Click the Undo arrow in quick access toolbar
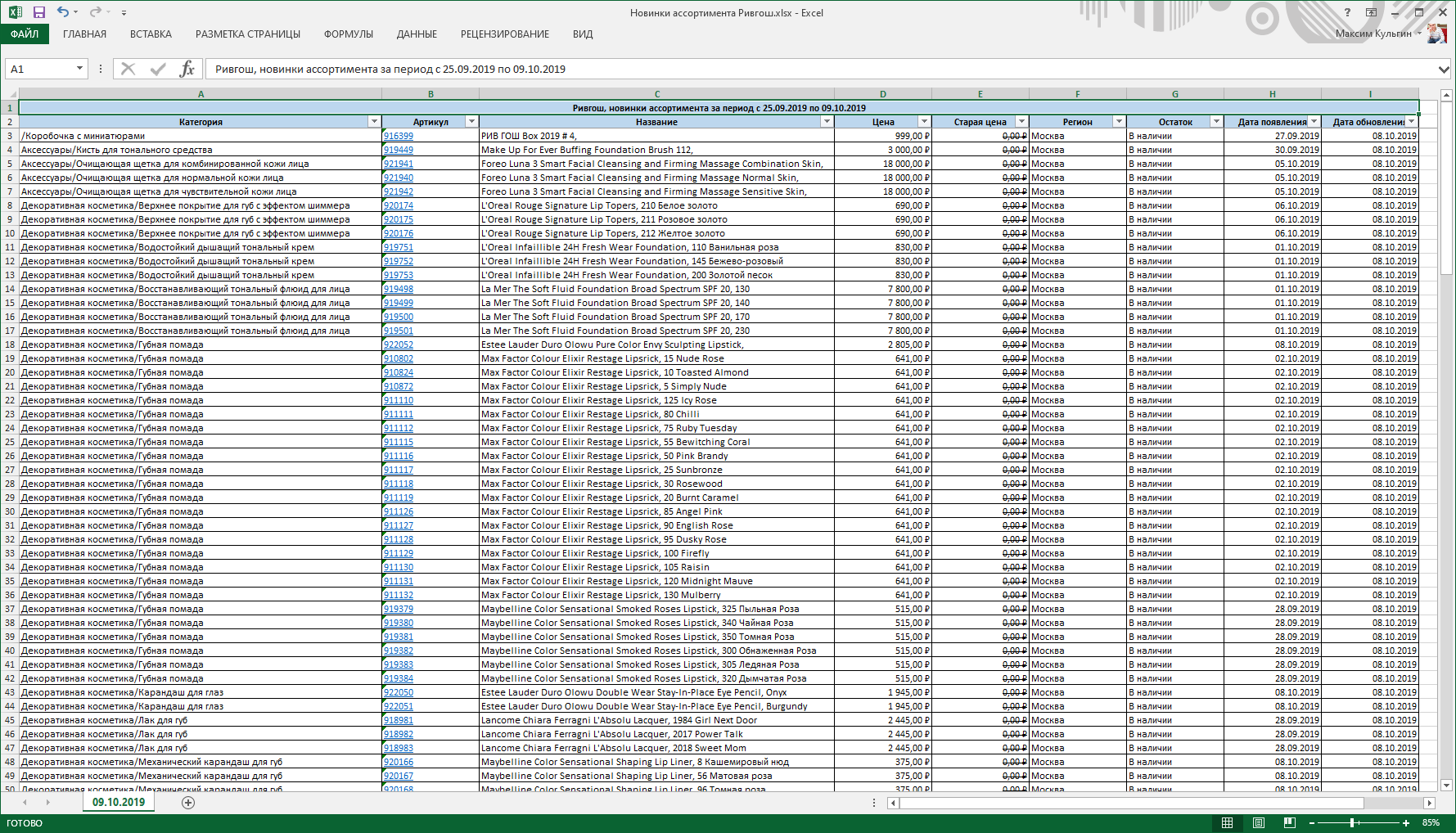 [62, 12]
